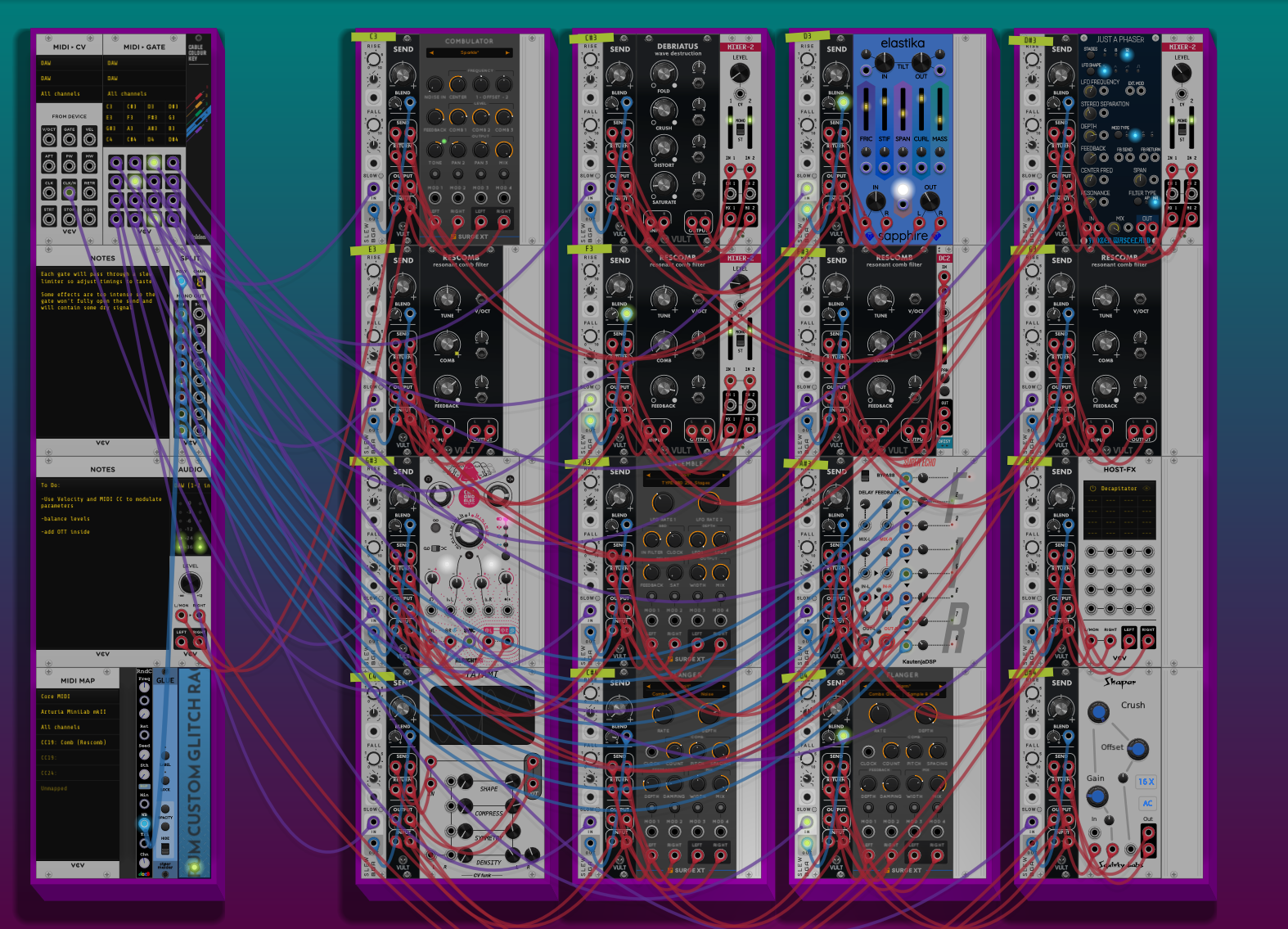Click the Combulator next preset arrow
This screenshot has height=929, width=1288.
(x=507, y=52)
